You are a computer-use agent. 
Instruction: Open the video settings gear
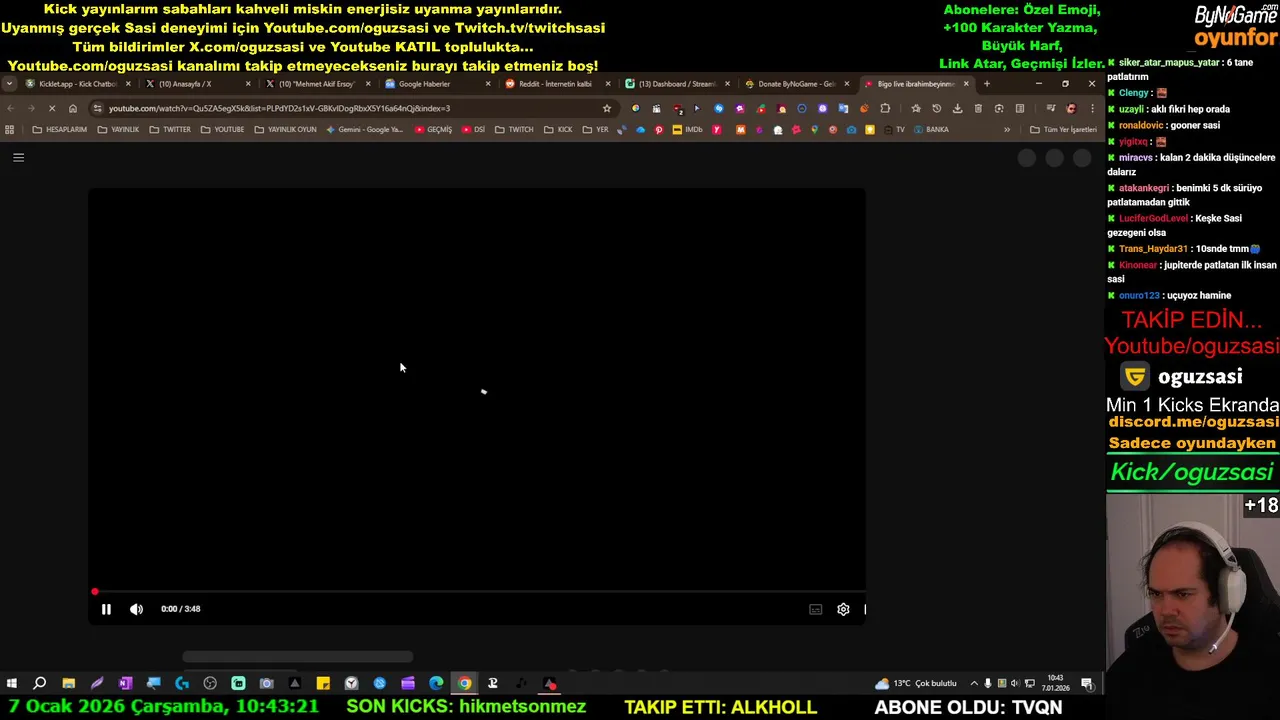[x=843, y=609]
